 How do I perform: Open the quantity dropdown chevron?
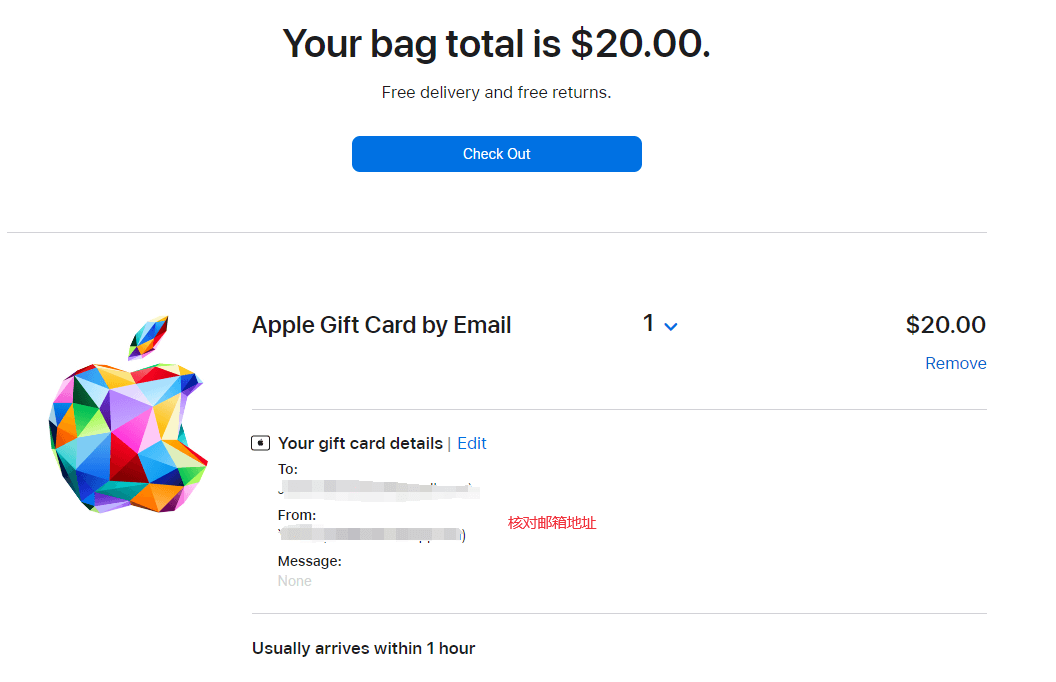(671, 327)
